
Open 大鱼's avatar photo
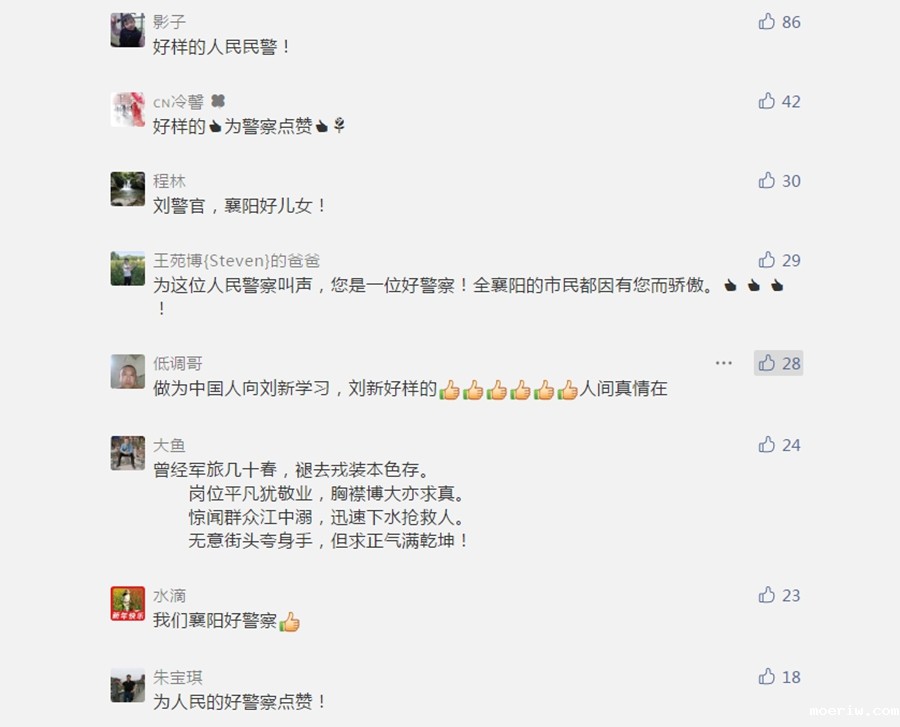127,453
